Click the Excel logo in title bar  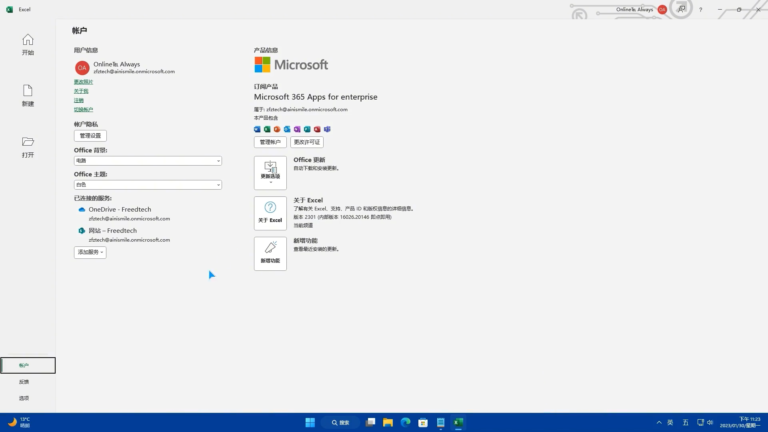(9, 9)
